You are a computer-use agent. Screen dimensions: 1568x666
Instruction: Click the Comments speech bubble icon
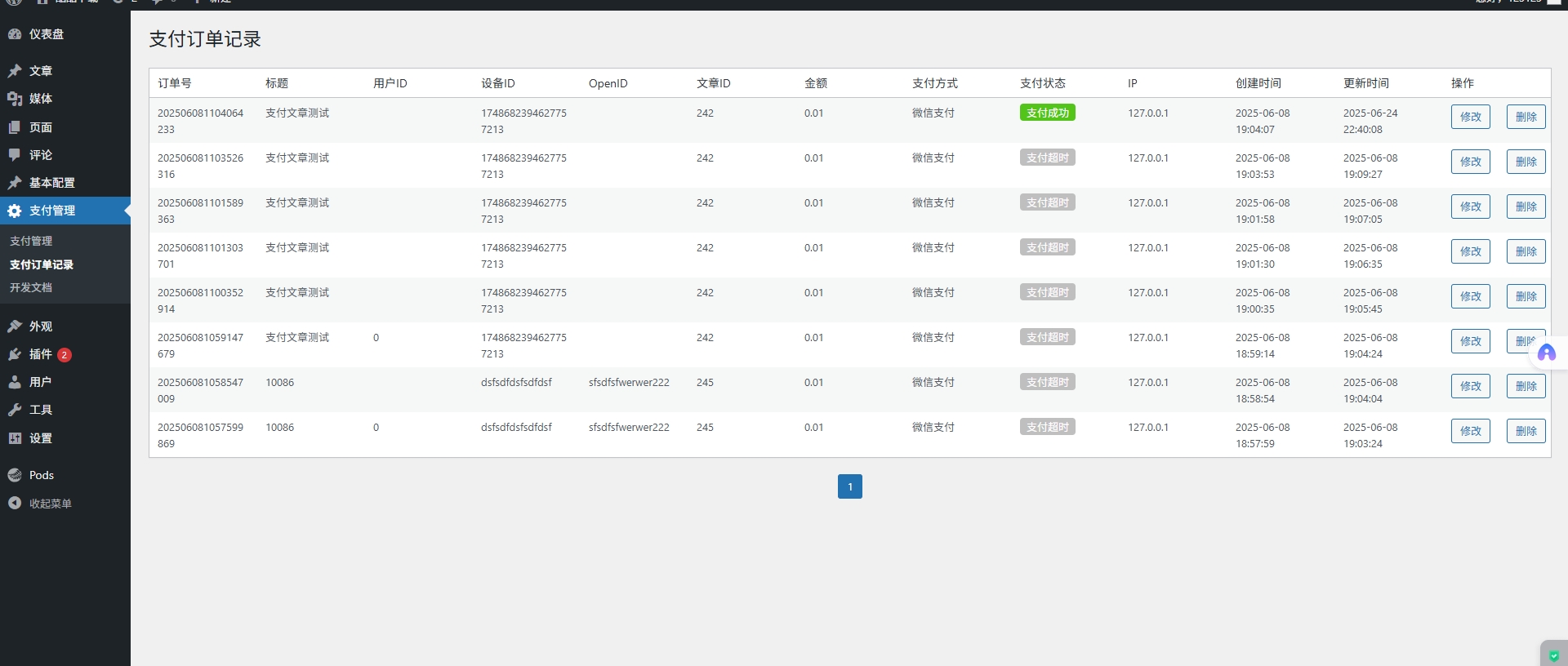[x=15, y=155]
